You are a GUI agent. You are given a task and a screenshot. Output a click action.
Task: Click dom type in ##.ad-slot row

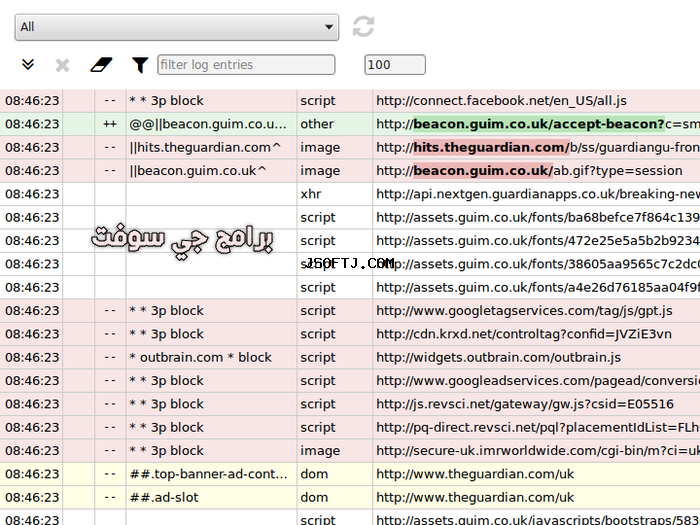[x=314, y=497]
